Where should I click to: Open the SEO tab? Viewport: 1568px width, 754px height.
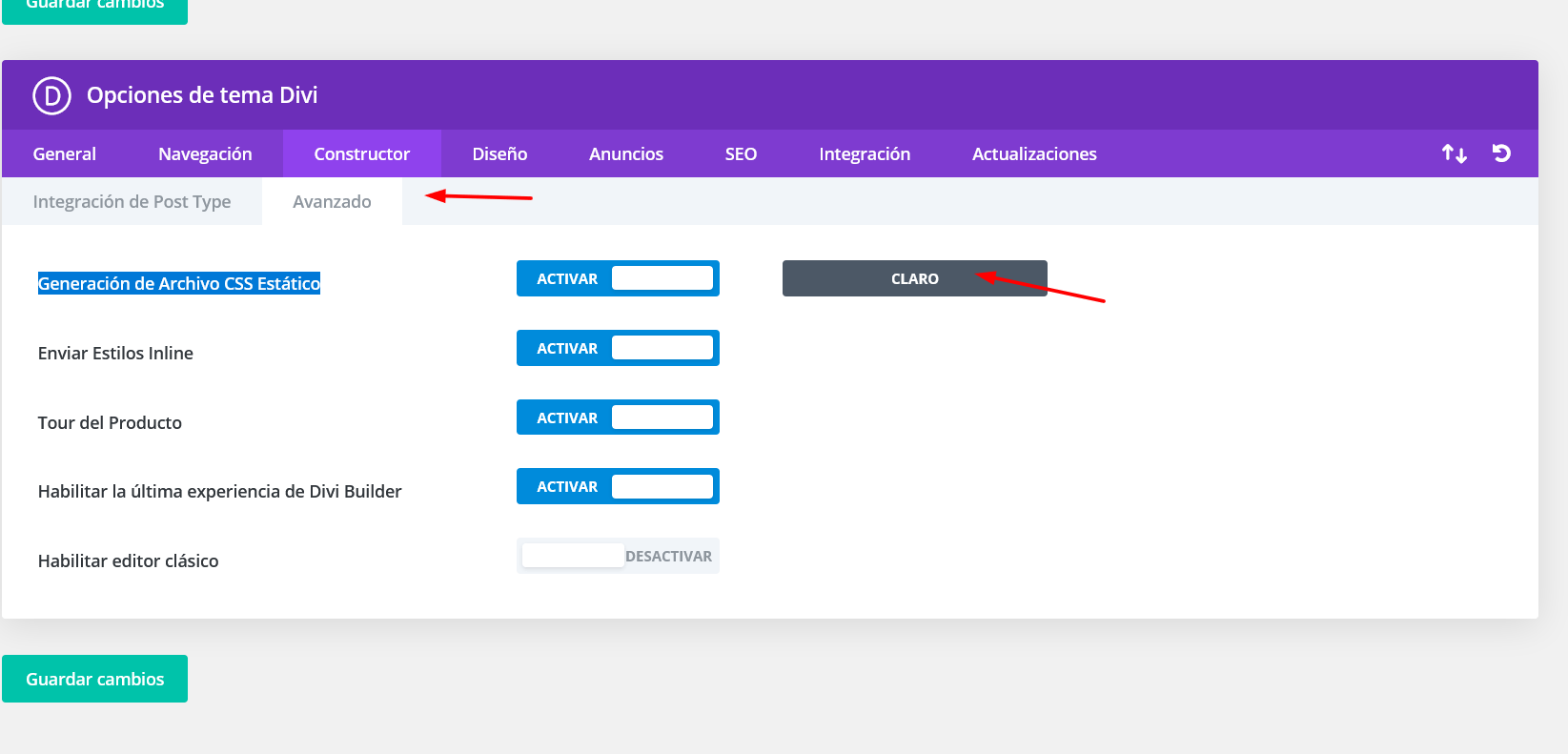click(x=741, y=153)
